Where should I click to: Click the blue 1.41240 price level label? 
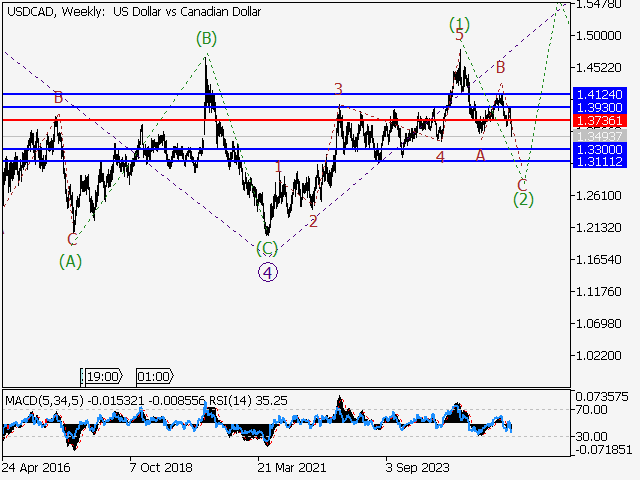pos(599,93)
